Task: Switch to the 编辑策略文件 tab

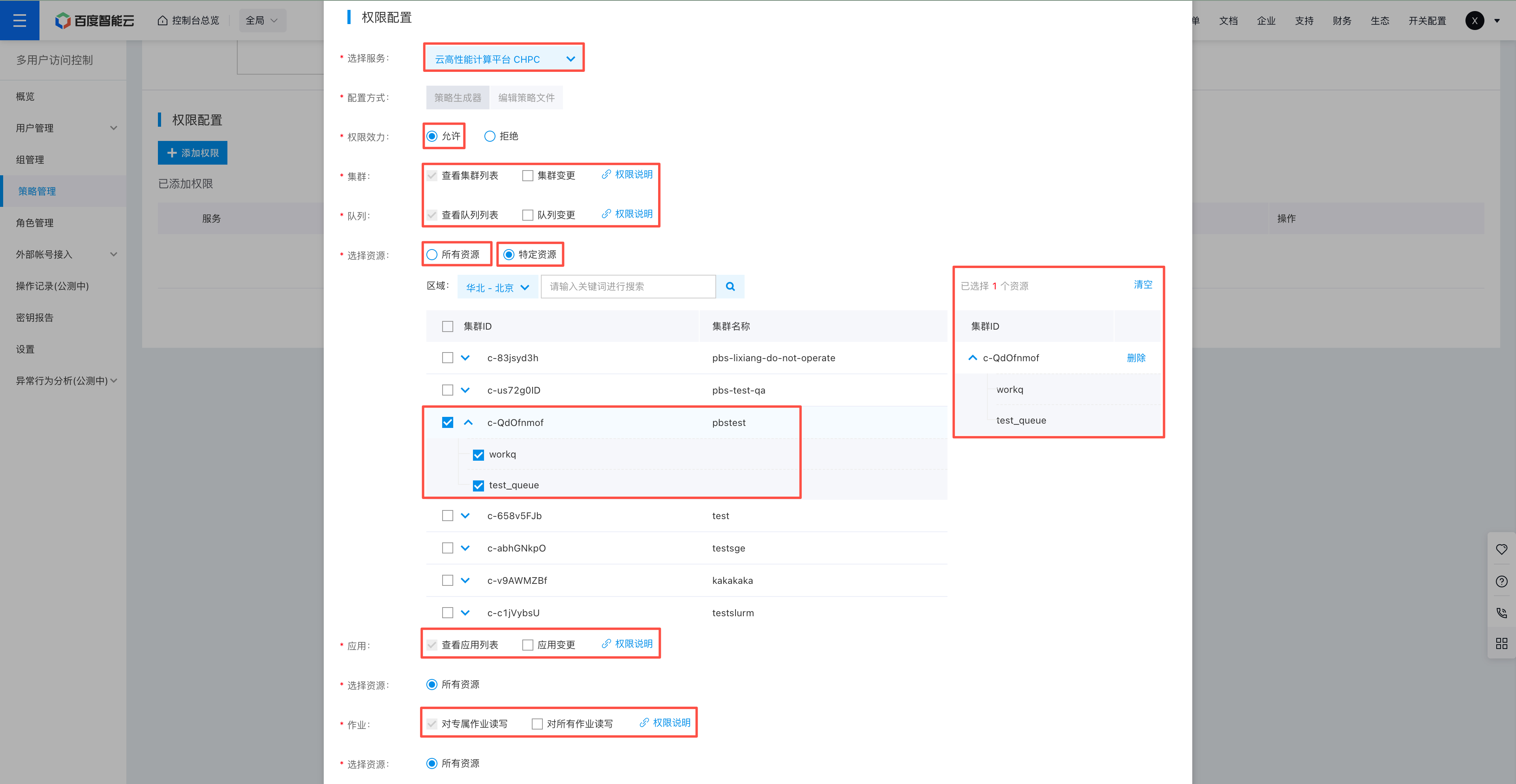Action: click(x=526, y=98)
